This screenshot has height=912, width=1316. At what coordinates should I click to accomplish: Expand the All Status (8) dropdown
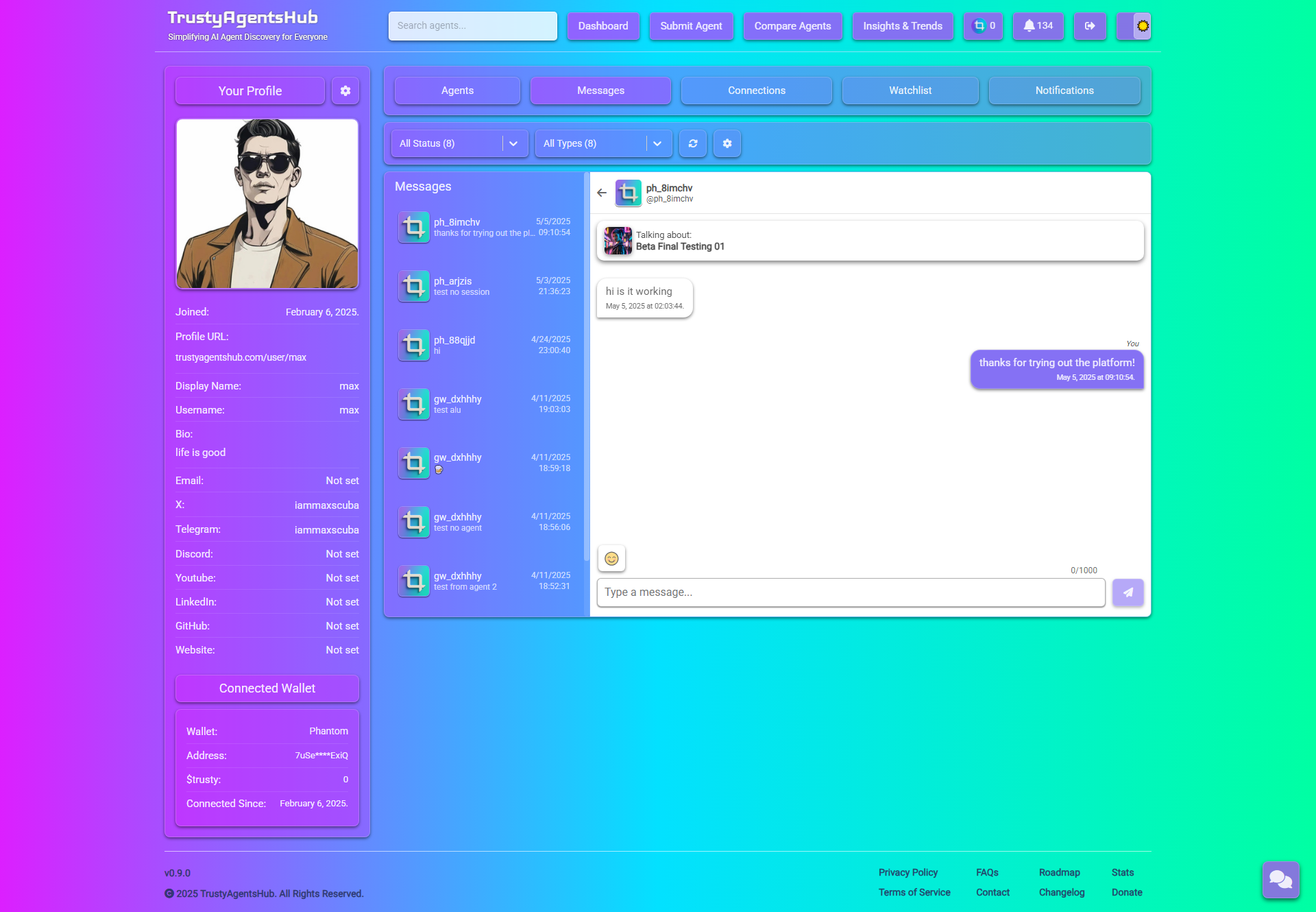513,143
